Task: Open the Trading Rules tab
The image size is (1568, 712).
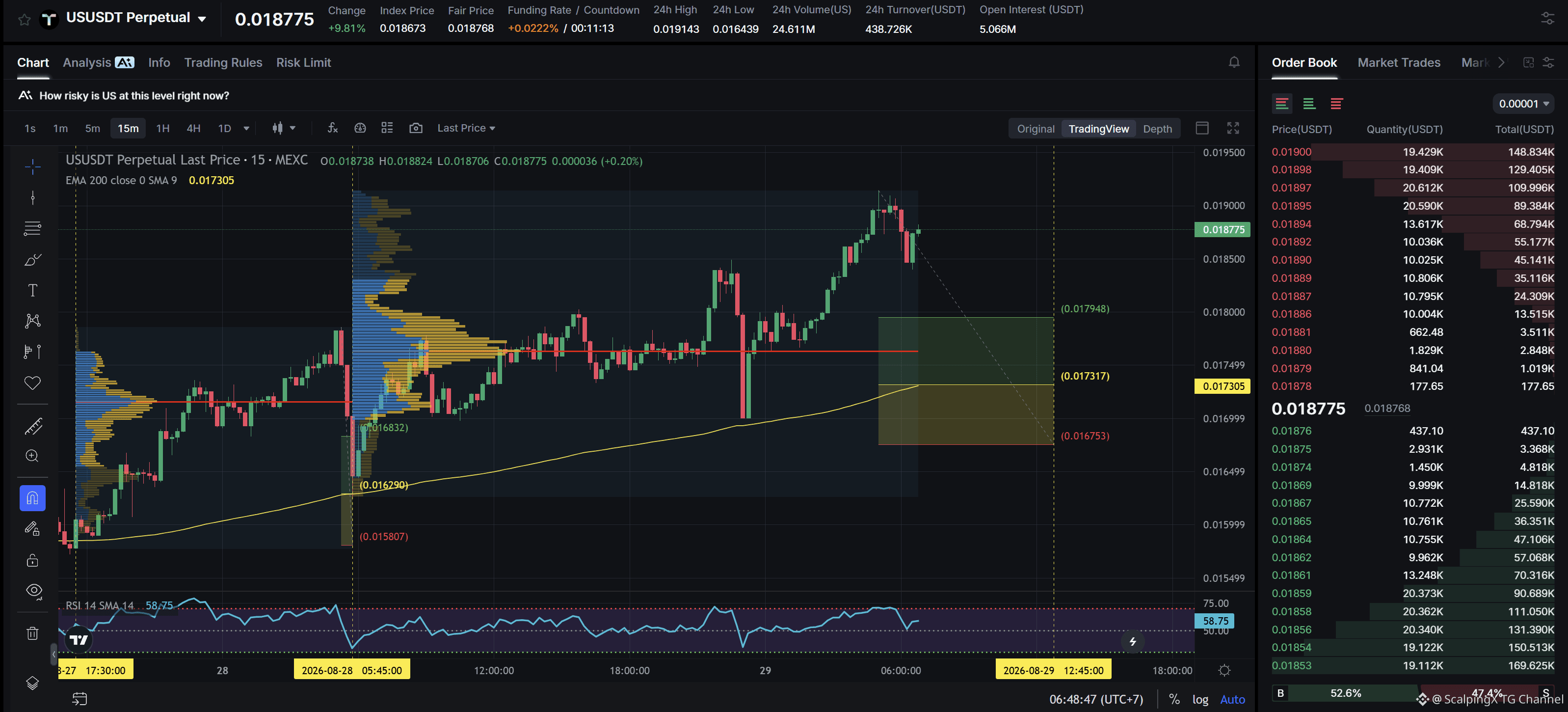Action: [223, 62]
